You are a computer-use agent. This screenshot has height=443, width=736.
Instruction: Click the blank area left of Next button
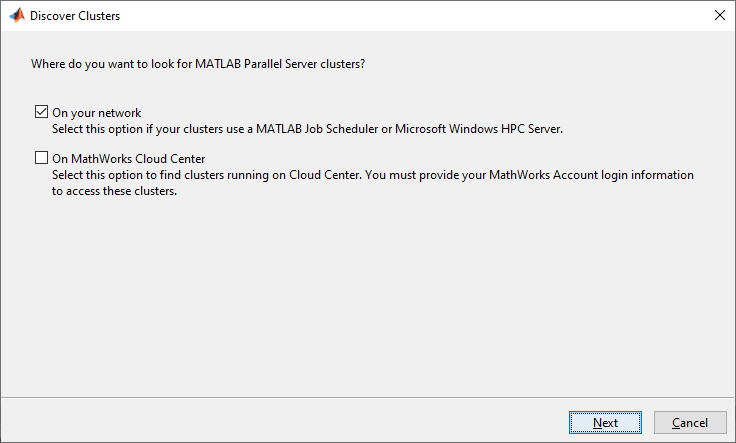(300, 422)
